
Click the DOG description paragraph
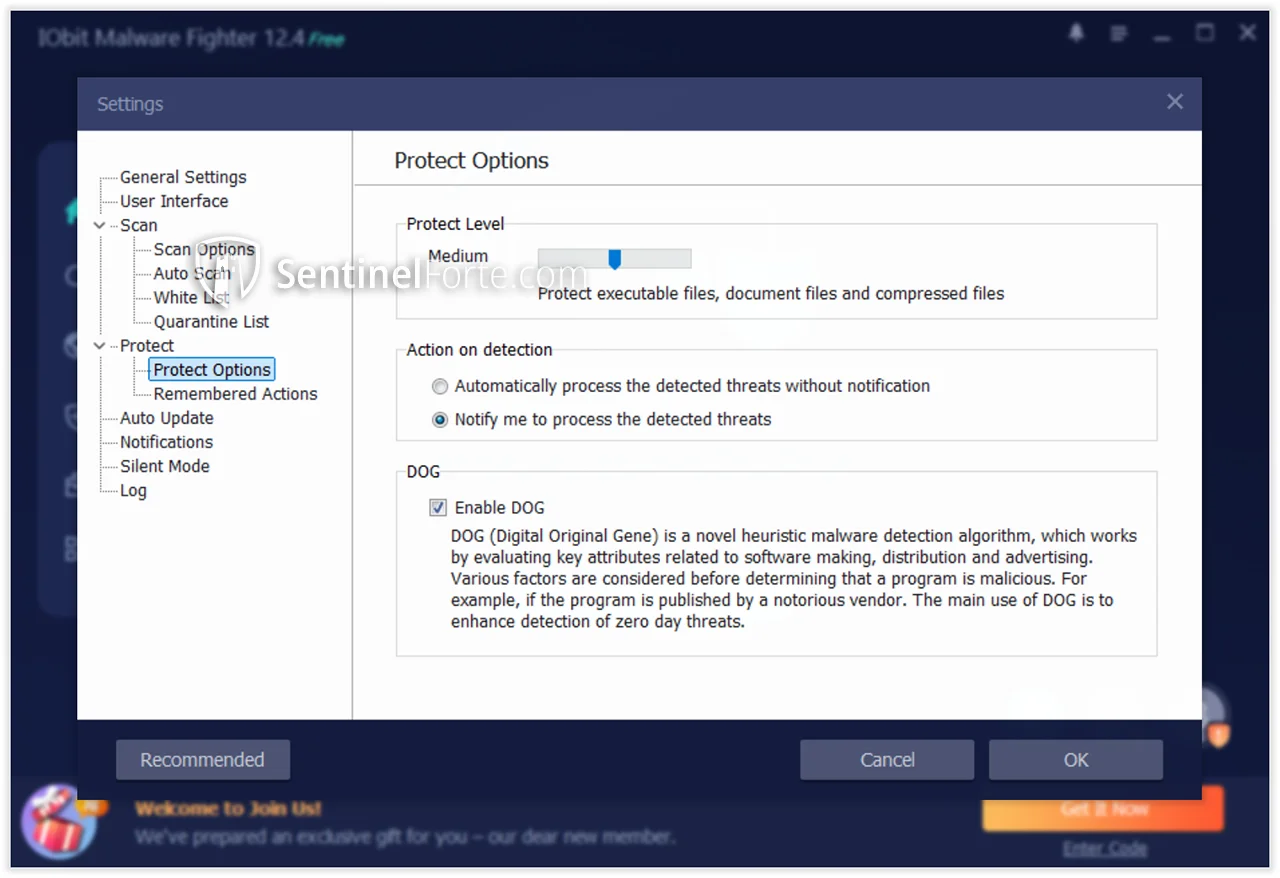coord(794,578)
